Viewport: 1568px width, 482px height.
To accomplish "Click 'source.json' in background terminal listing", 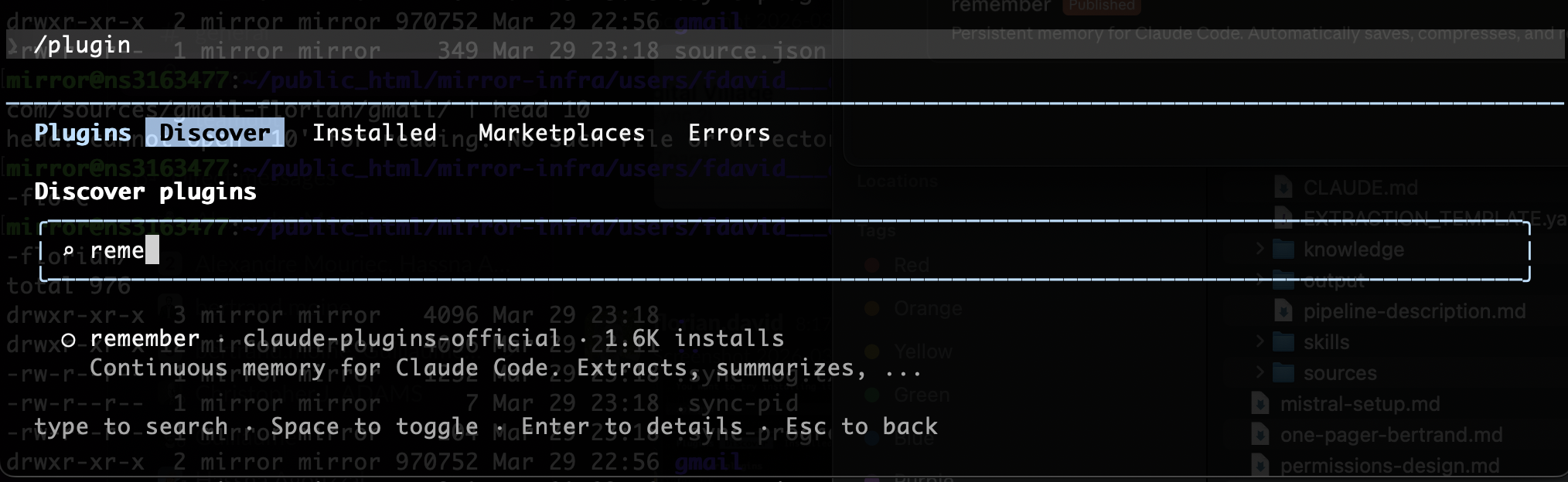I will click(750, 52).
